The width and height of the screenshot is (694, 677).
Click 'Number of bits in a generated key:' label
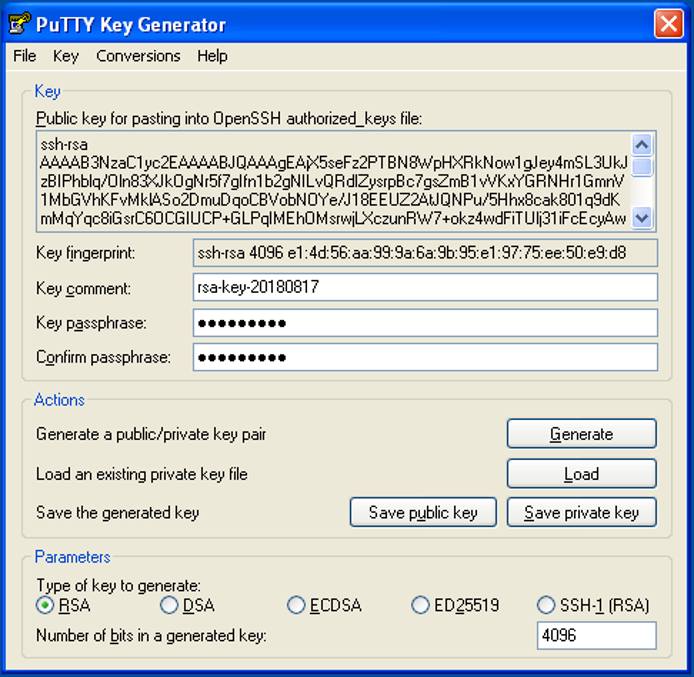click(x=151, y=636)
